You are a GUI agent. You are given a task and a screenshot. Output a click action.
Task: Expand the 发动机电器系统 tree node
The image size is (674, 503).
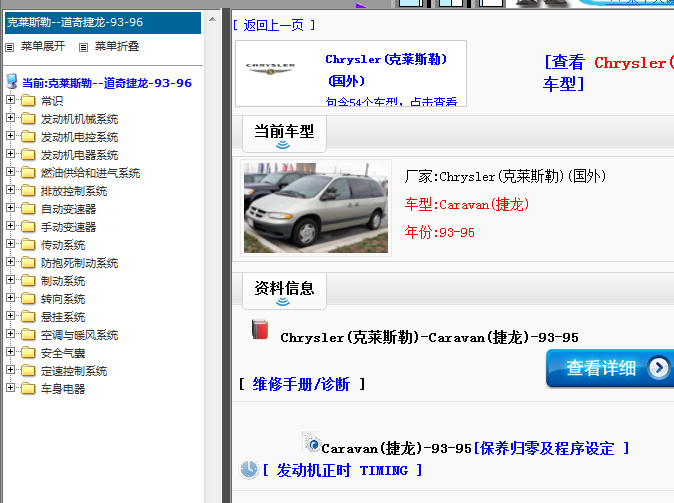click(x=11, y=154)
